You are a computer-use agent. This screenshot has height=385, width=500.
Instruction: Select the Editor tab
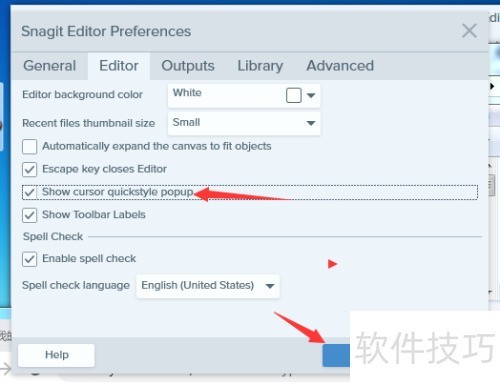click(119, 66)
